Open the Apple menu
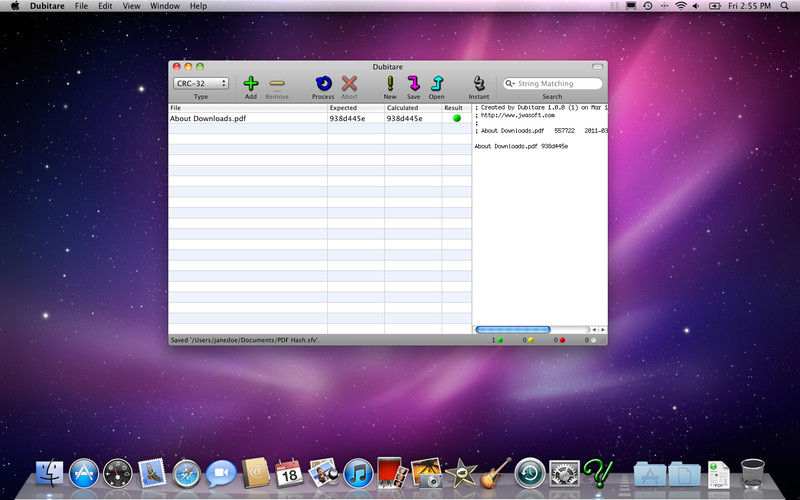 tap(15, 6)
